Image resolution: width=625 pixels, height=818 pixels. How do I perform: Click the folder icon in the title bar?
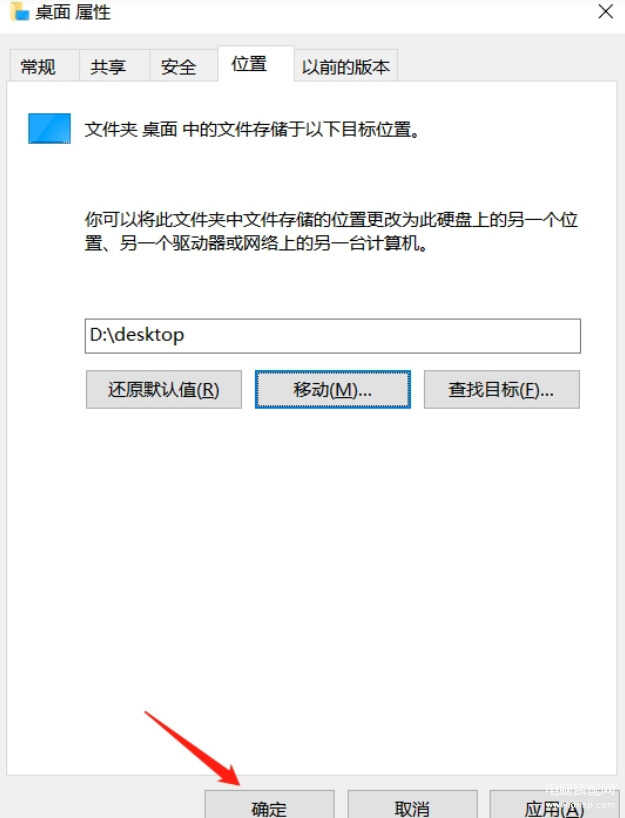(x=19, y=11)
